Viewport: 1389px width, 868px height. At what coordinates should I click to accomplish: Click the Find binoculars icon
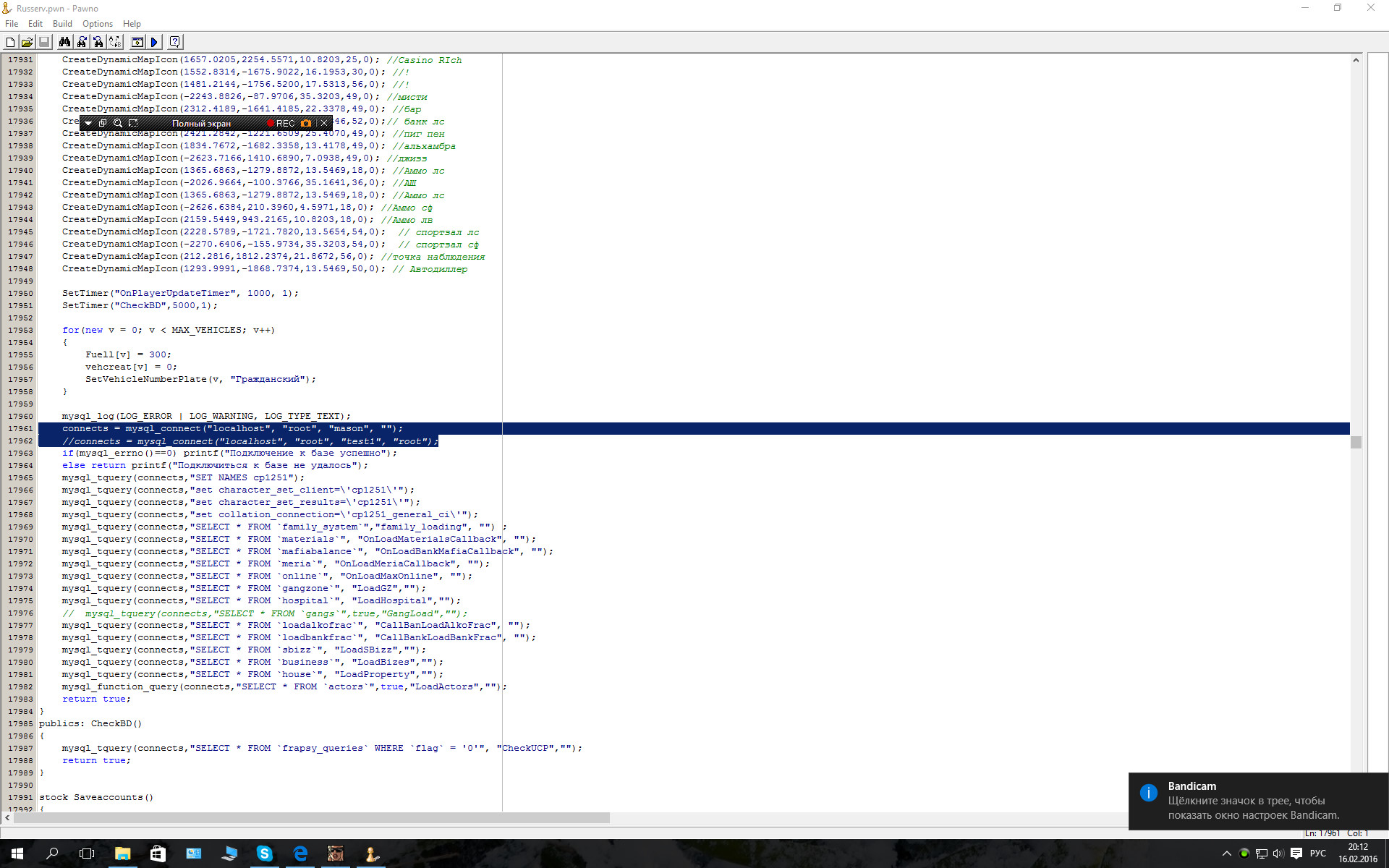[64, 42]
